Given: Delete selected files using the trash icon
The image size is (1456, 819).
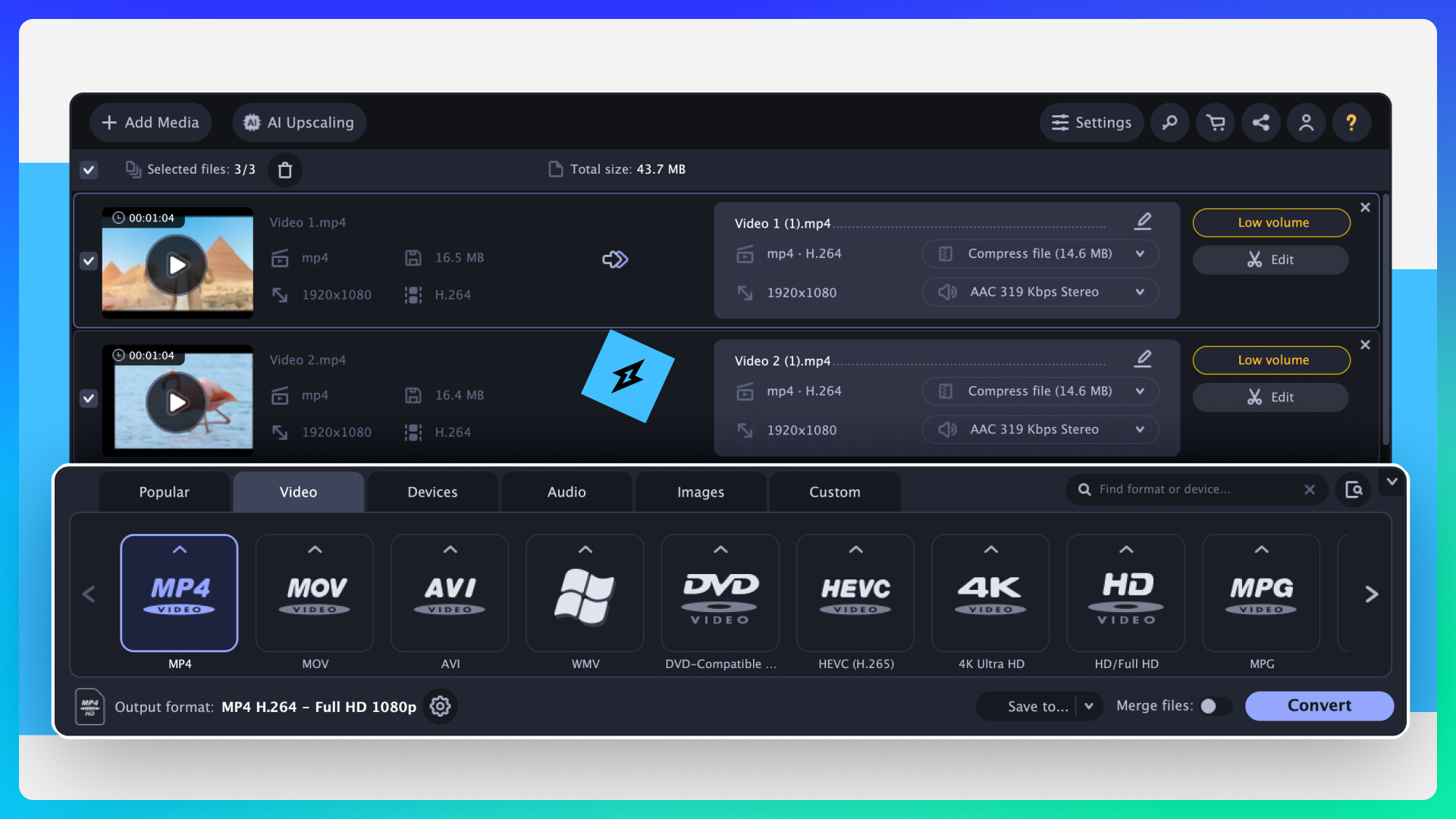Looking at the screenshot, I should click(285, 169).
